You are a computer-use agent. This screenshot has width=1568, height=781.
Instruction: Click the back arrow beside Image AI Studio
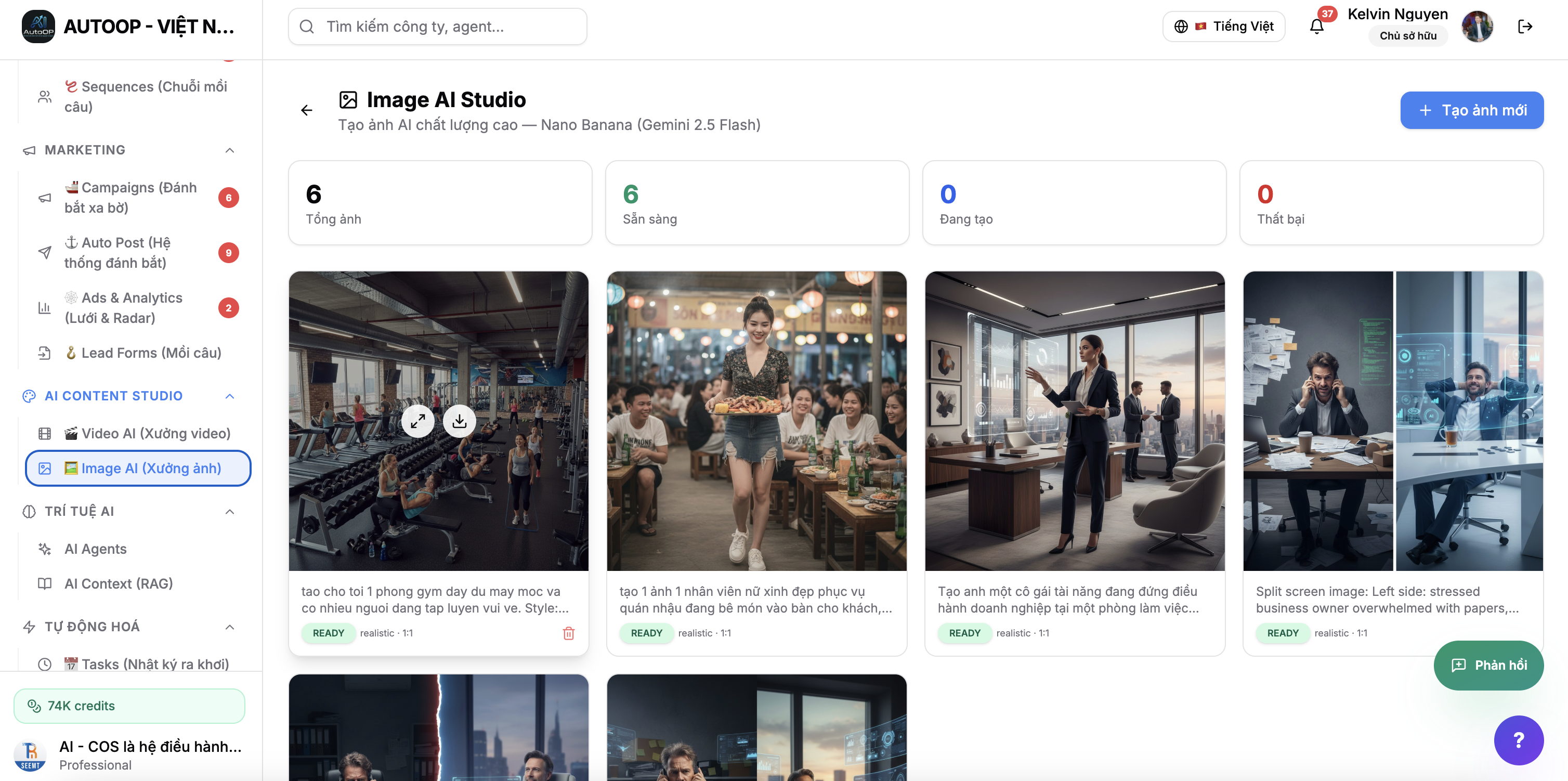click(307, 110)
